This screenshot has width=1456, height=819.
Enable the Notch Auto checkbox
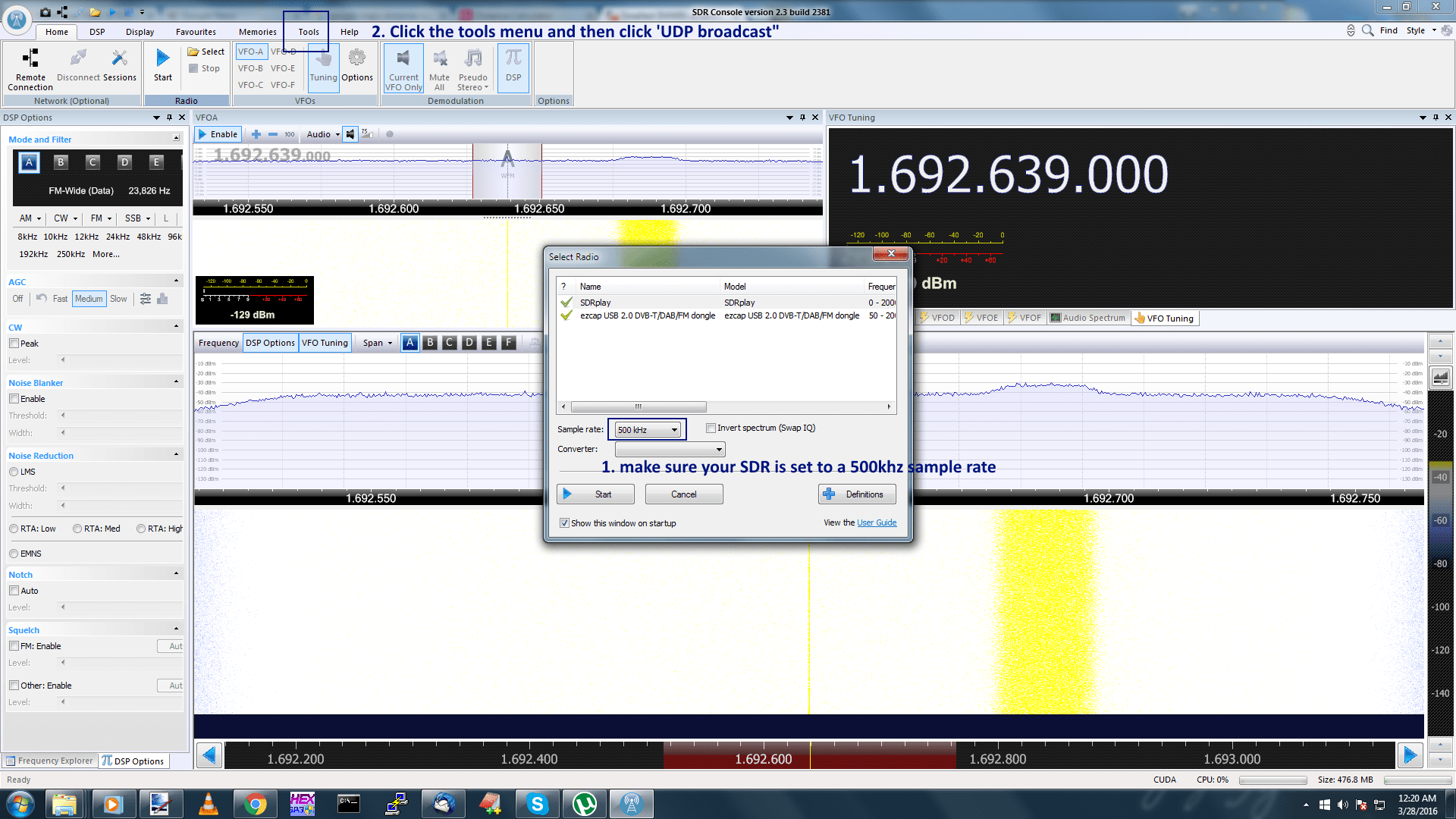tap(14, 591)
